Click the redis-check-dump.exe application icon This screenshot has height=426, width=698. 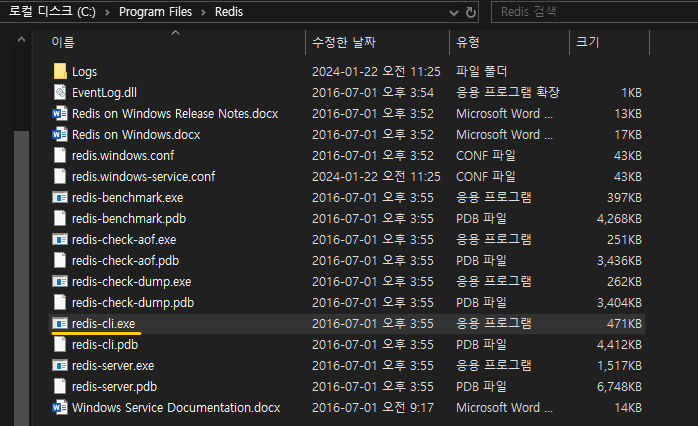pyautogui.click(x=60, y=281)
